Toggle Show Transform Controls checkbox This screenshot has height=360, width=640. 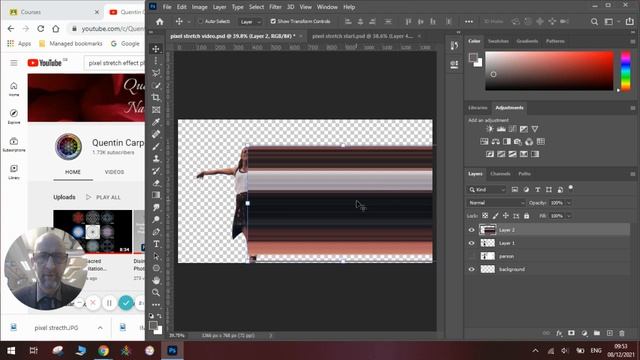tap(273, 21)
